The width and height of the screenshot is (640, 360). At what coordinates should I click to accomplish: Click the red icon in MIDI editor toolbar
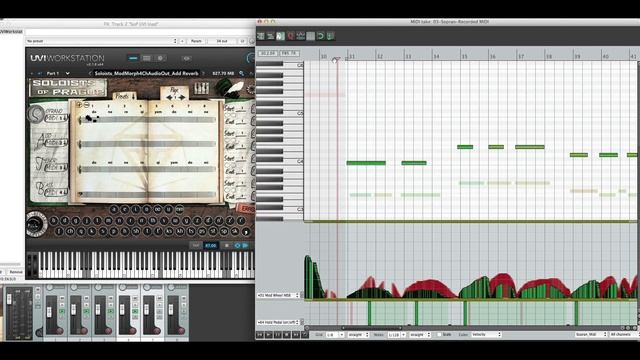[291, 36]
